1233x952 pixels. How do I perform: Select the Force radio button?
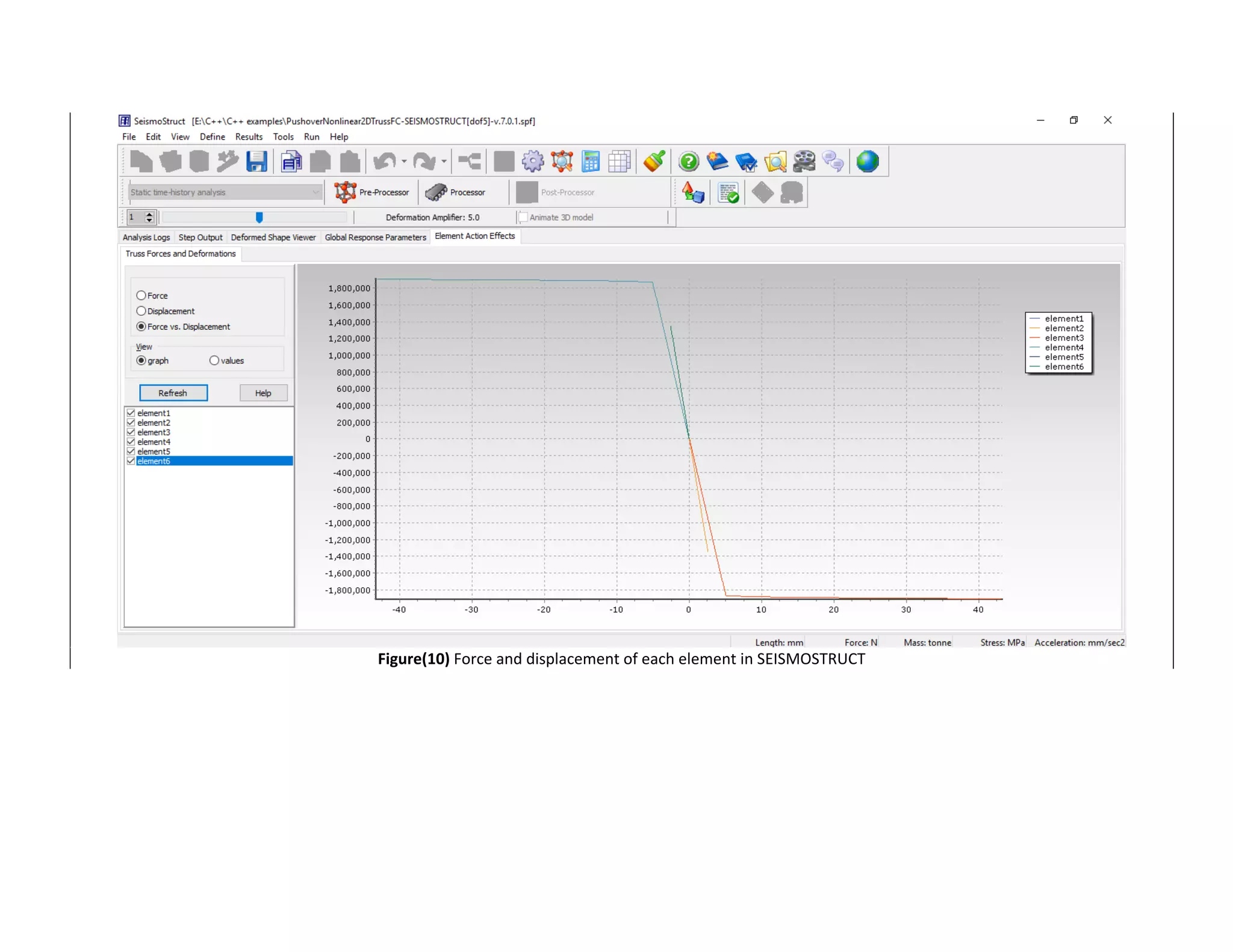click(141, 295)
